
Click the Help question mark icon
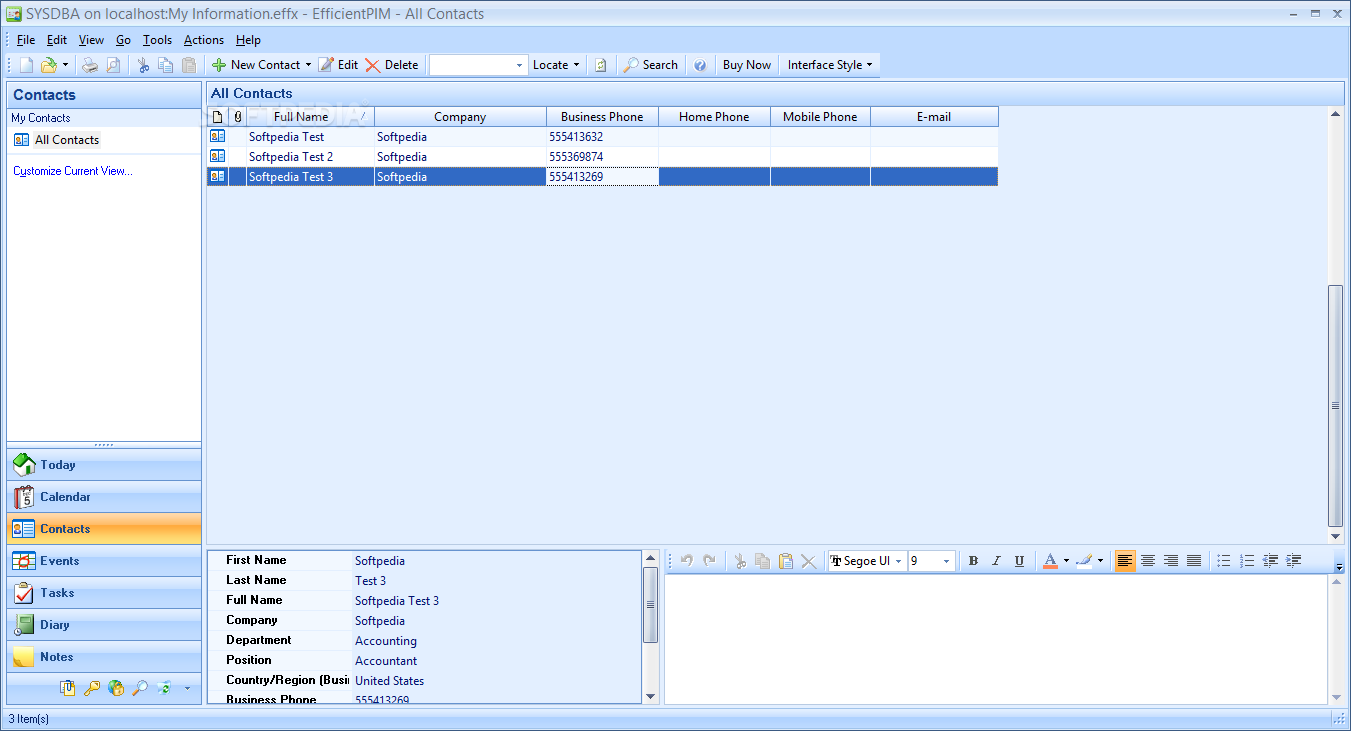700,65
